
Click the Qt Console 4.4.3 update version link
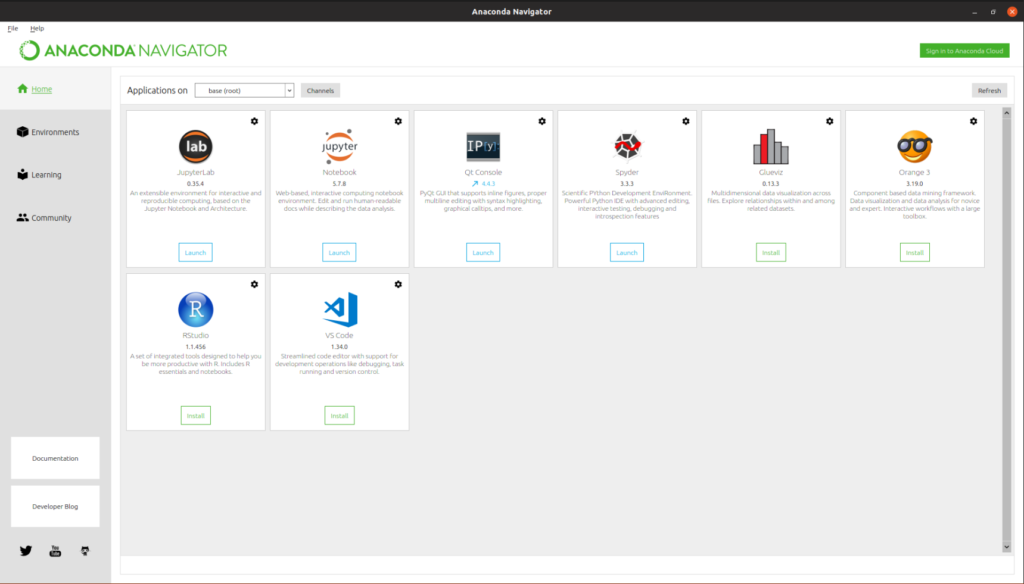click(x=484, y=184)
